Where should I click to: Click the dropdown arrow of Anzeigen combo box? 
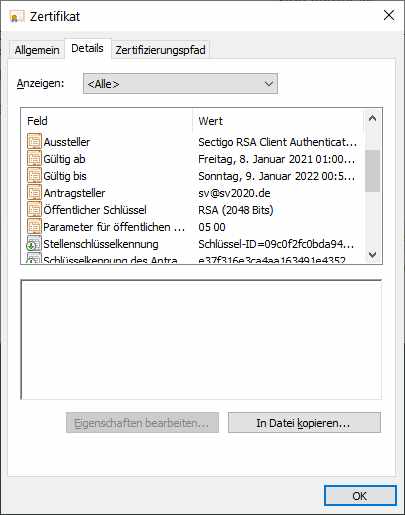click(269, 84)
